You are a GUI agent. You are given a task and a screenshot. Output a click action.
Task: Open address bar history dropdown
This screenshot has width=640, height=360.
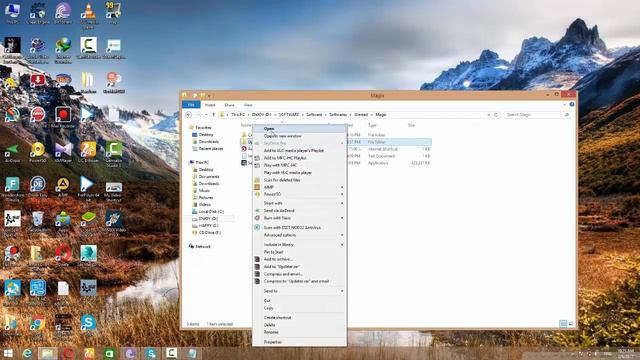pos(489,115)
